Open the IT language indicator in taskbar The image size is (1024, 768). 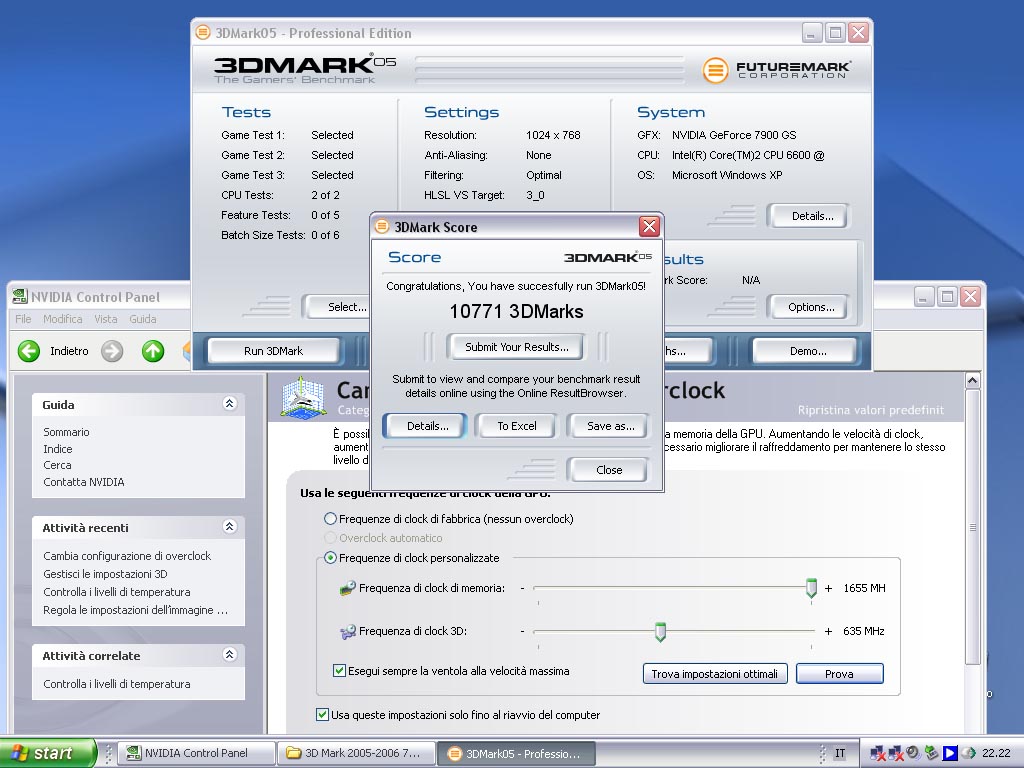click(x=840, y=753)
